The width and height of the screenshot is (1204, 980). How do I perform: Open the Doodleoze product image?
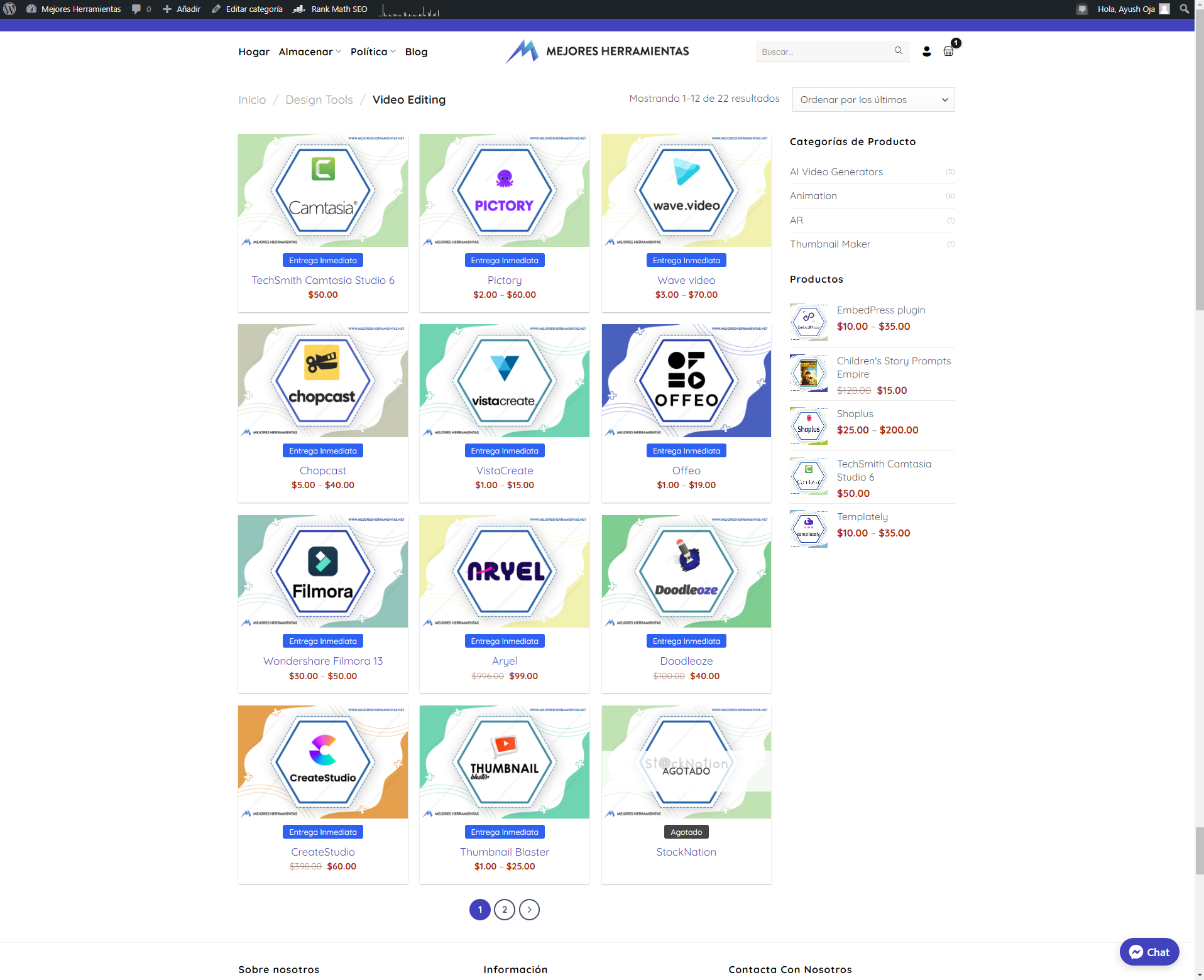(x=686, y=571)
